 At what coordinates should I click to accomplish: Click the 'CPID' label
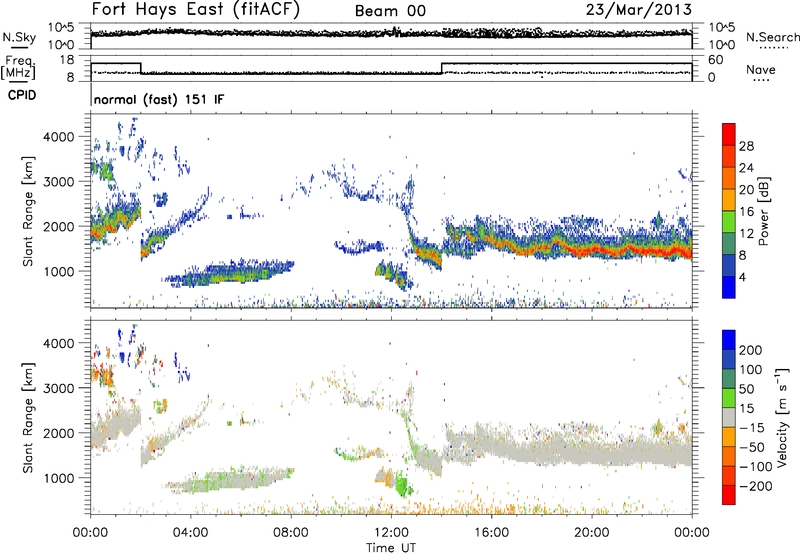(22, 95)
